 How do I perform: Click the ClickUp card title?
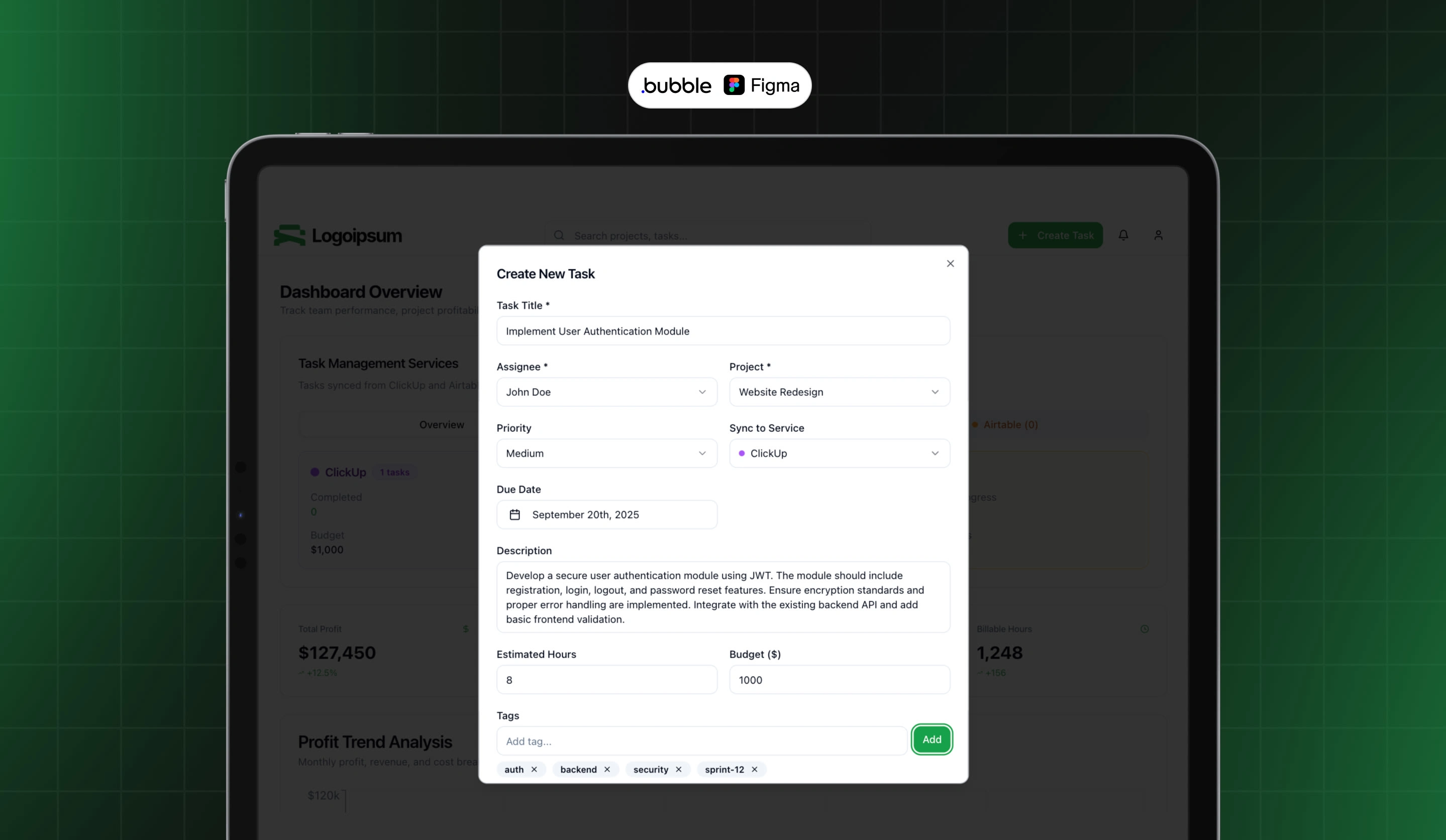[x=346, y=472]
